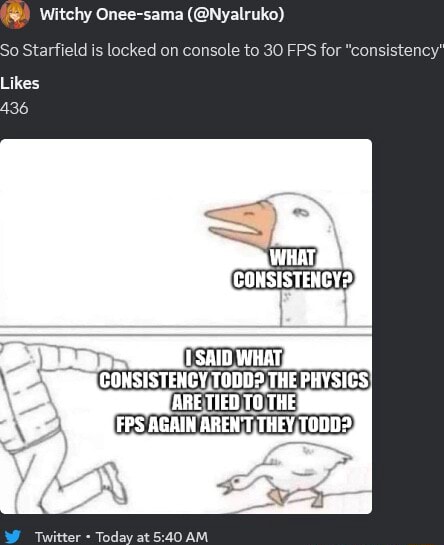444x545 pixels.
Task: Click the "Twitter" footer label
Action: 57,537
